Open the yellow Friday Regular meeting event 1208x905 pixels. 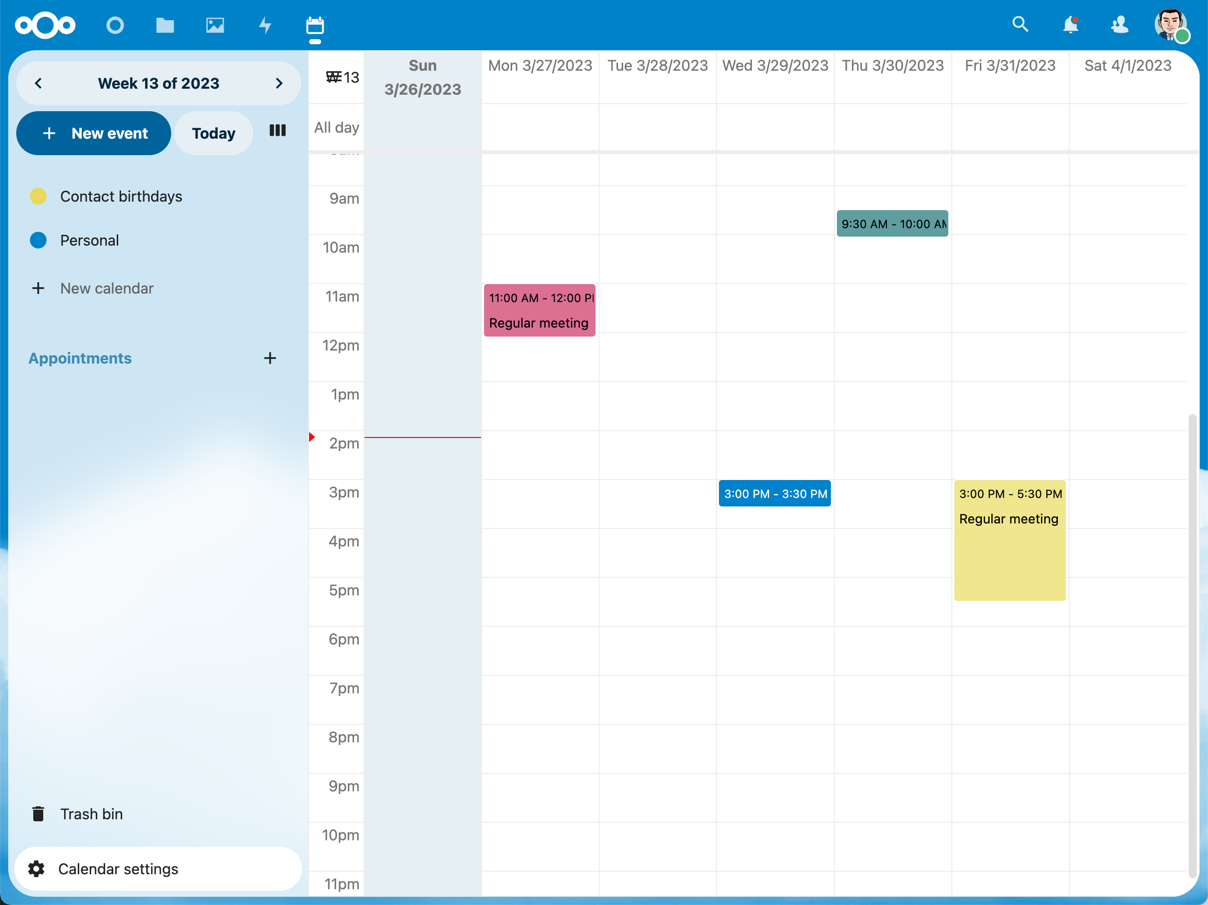[x=1010, y=541]
